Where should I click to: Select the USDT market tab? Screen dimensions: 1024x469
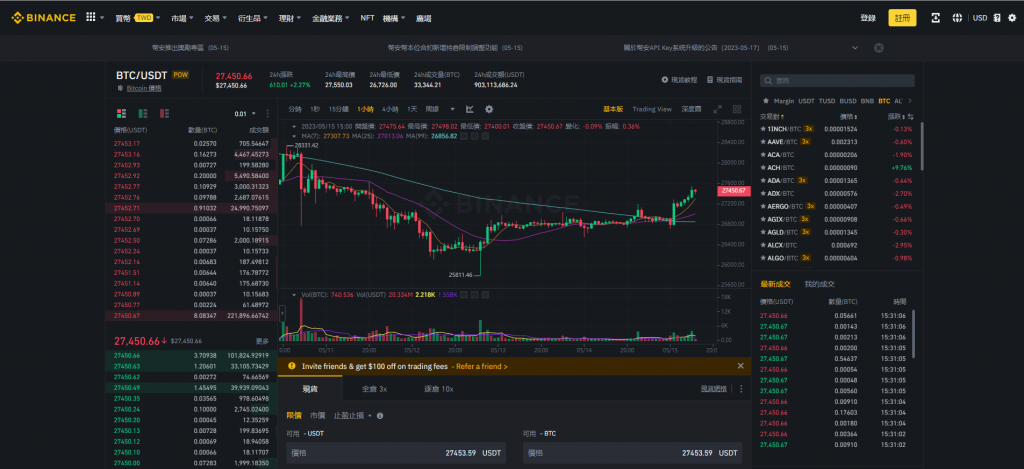807,101
